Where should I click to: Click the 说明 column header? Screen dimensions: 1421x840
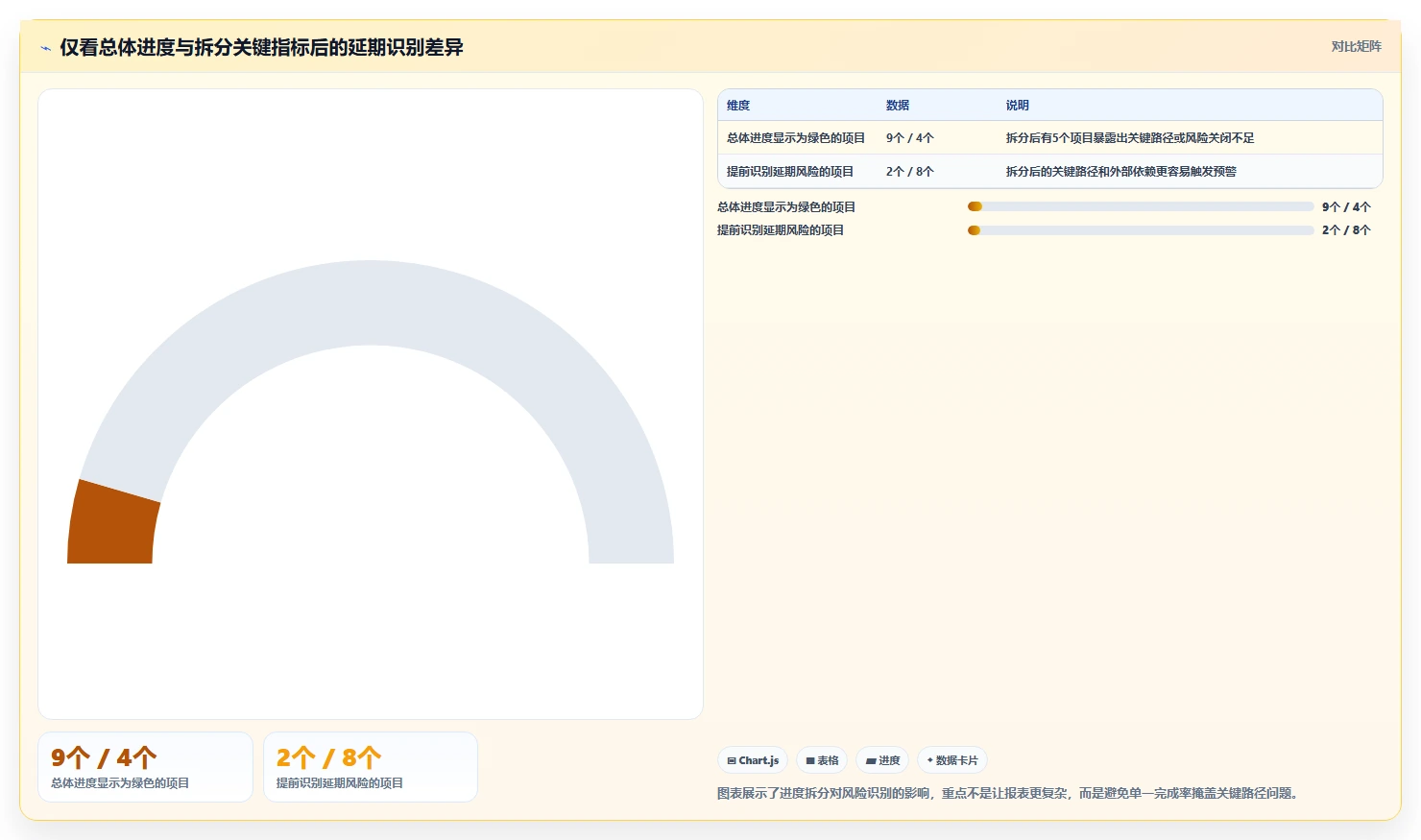(1018, 106)
